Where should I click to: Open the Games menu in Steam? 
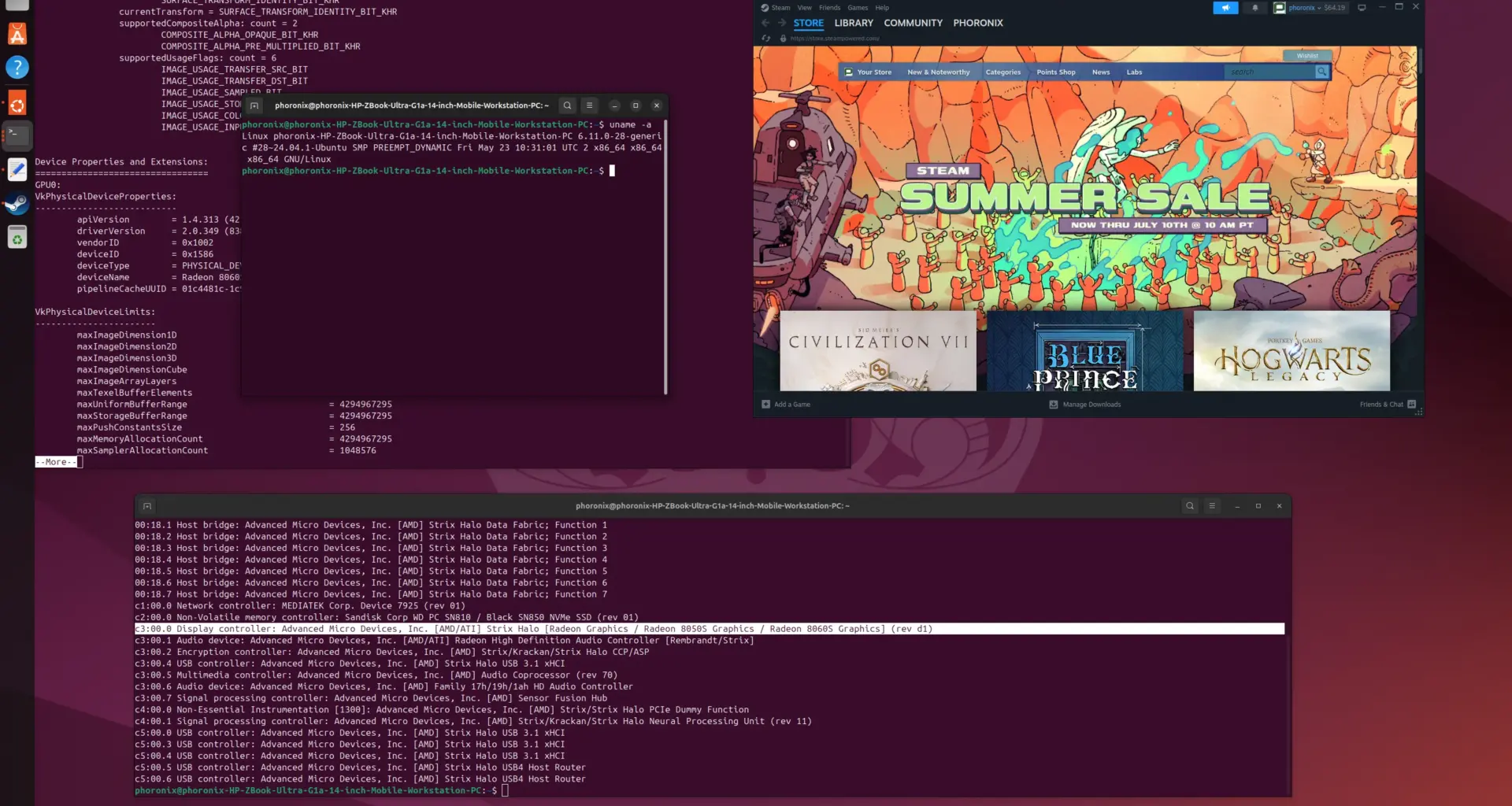(858, 8)
